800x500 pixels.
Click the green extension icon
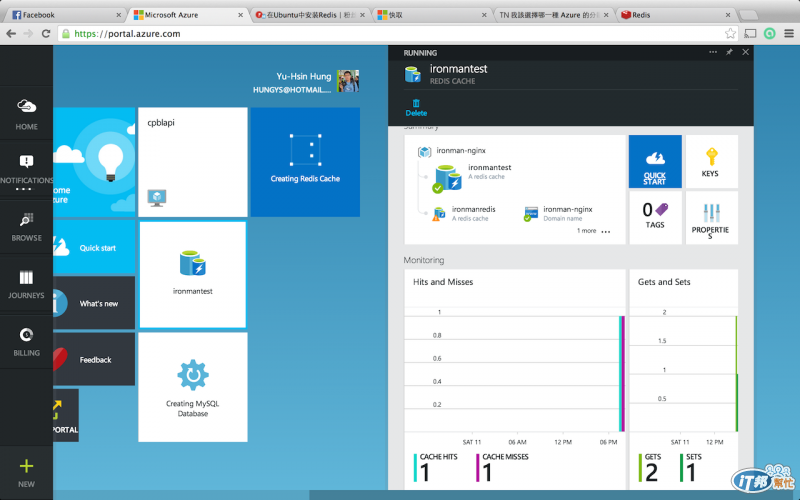pos(769,34)
